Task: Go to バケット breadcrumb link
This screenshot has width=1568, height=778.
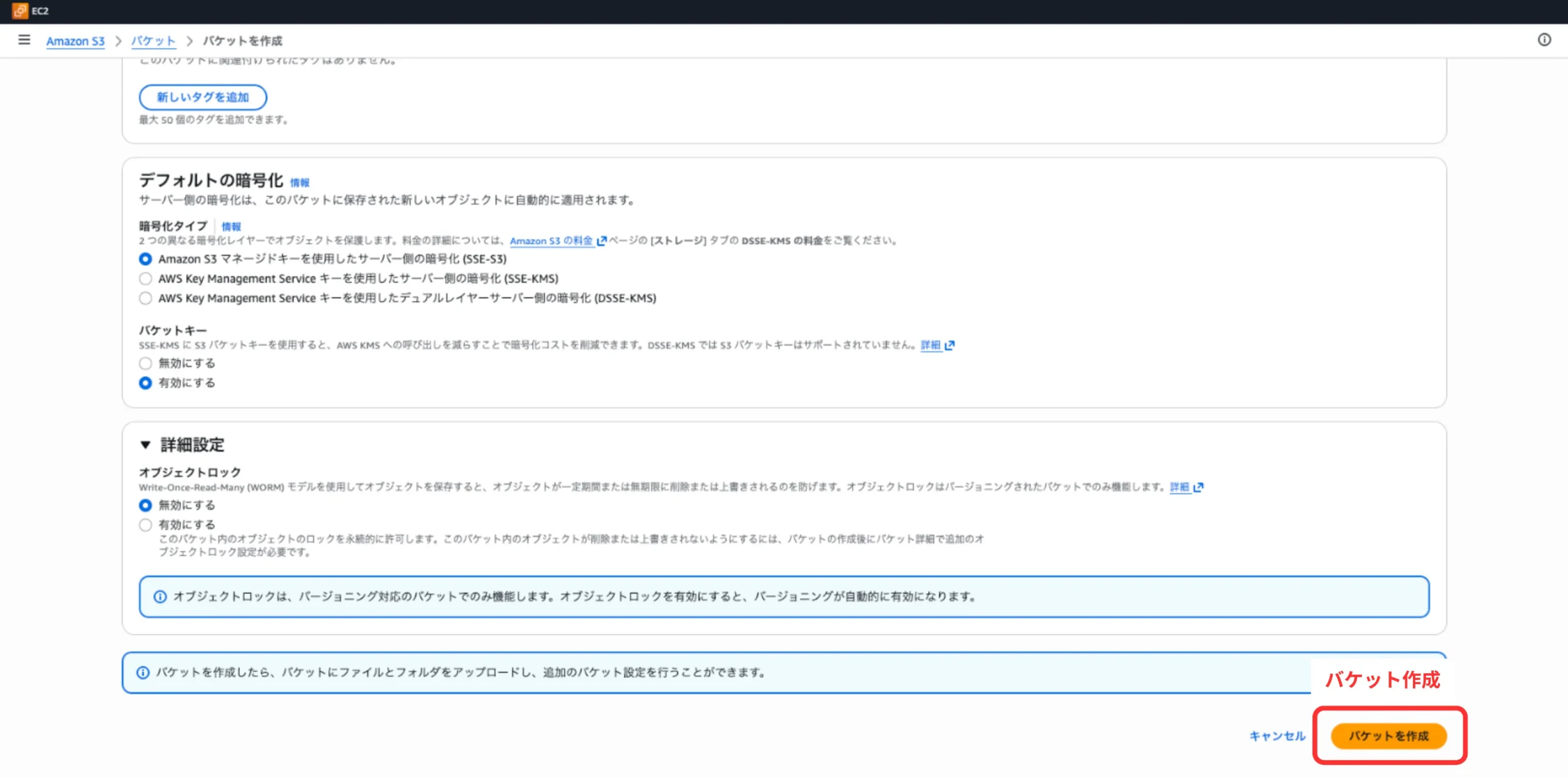Action: coord(153,41)
